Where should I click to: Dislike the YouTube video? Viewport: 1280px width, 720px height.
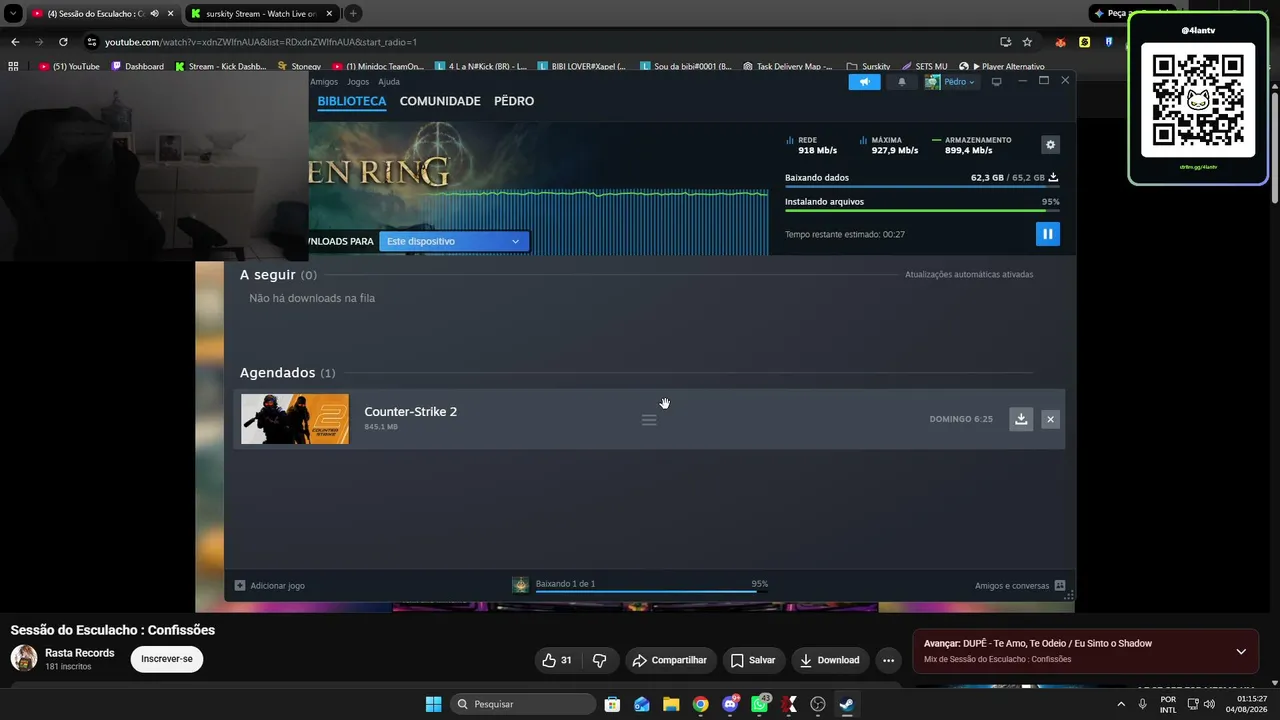coord(600,660)
